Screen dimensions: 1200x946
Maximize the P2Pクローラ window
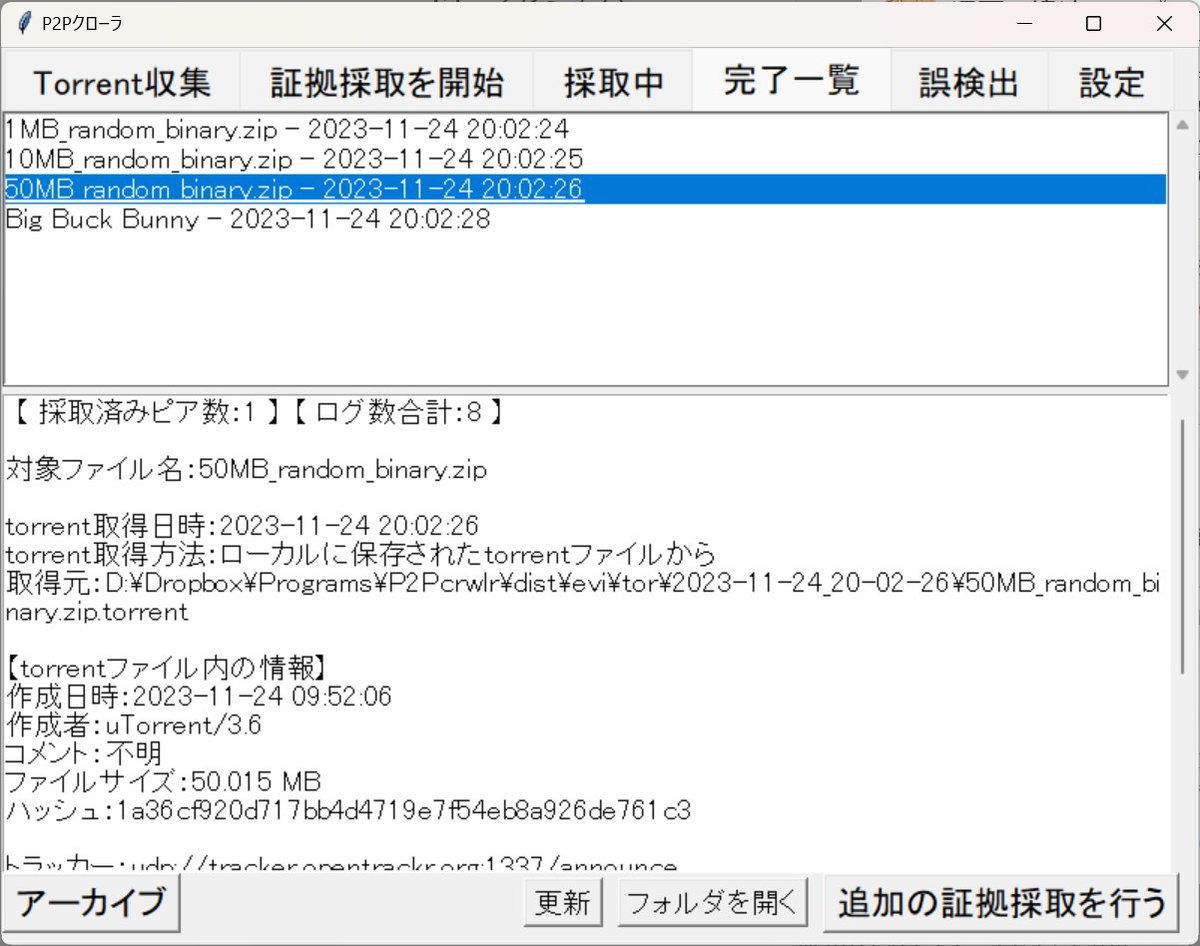[x=1094, y=24]
